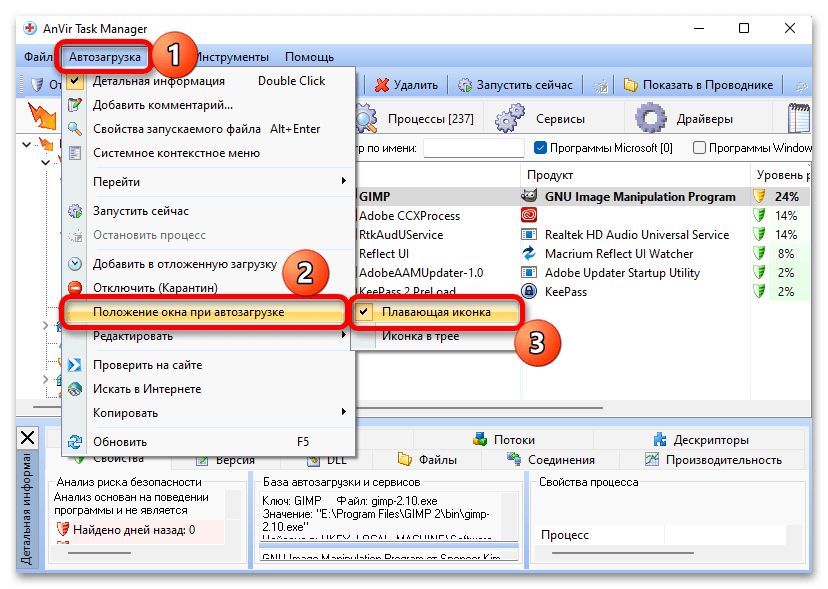The image size is (828, 589).
Task: Select the RtkAudUService row
Action: 584,235
